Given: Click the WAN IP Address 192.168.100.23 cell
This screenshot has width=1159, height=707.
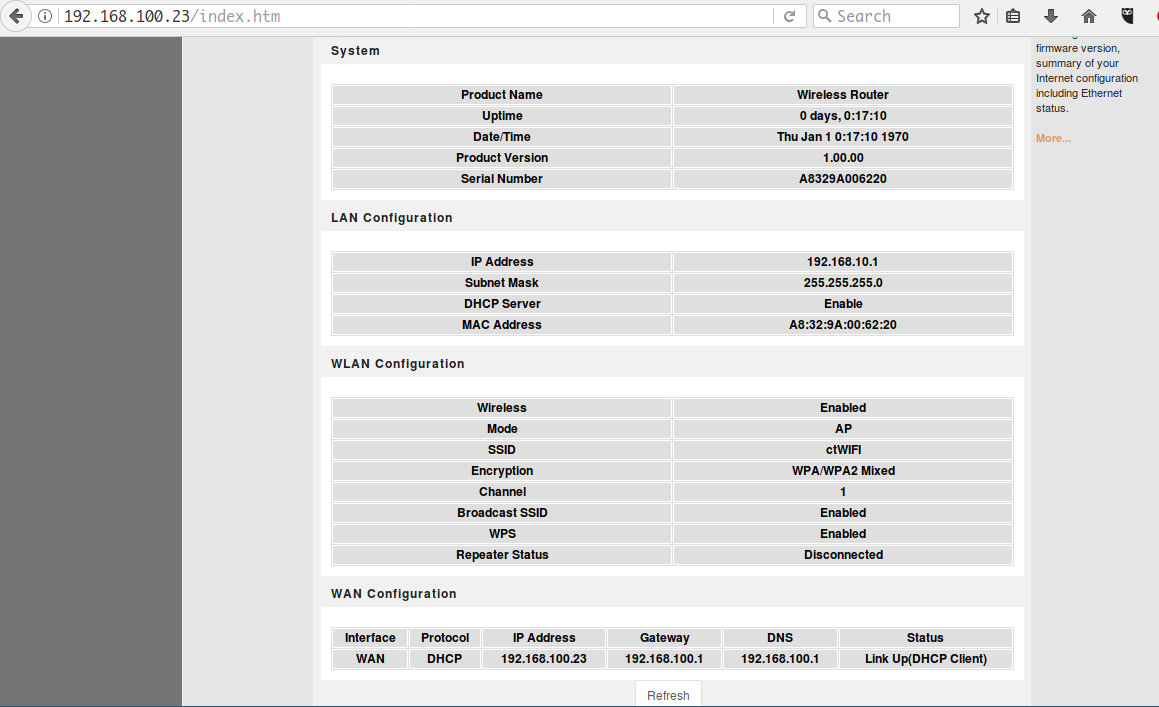Looking at the screenshot, I should (543, 659).
